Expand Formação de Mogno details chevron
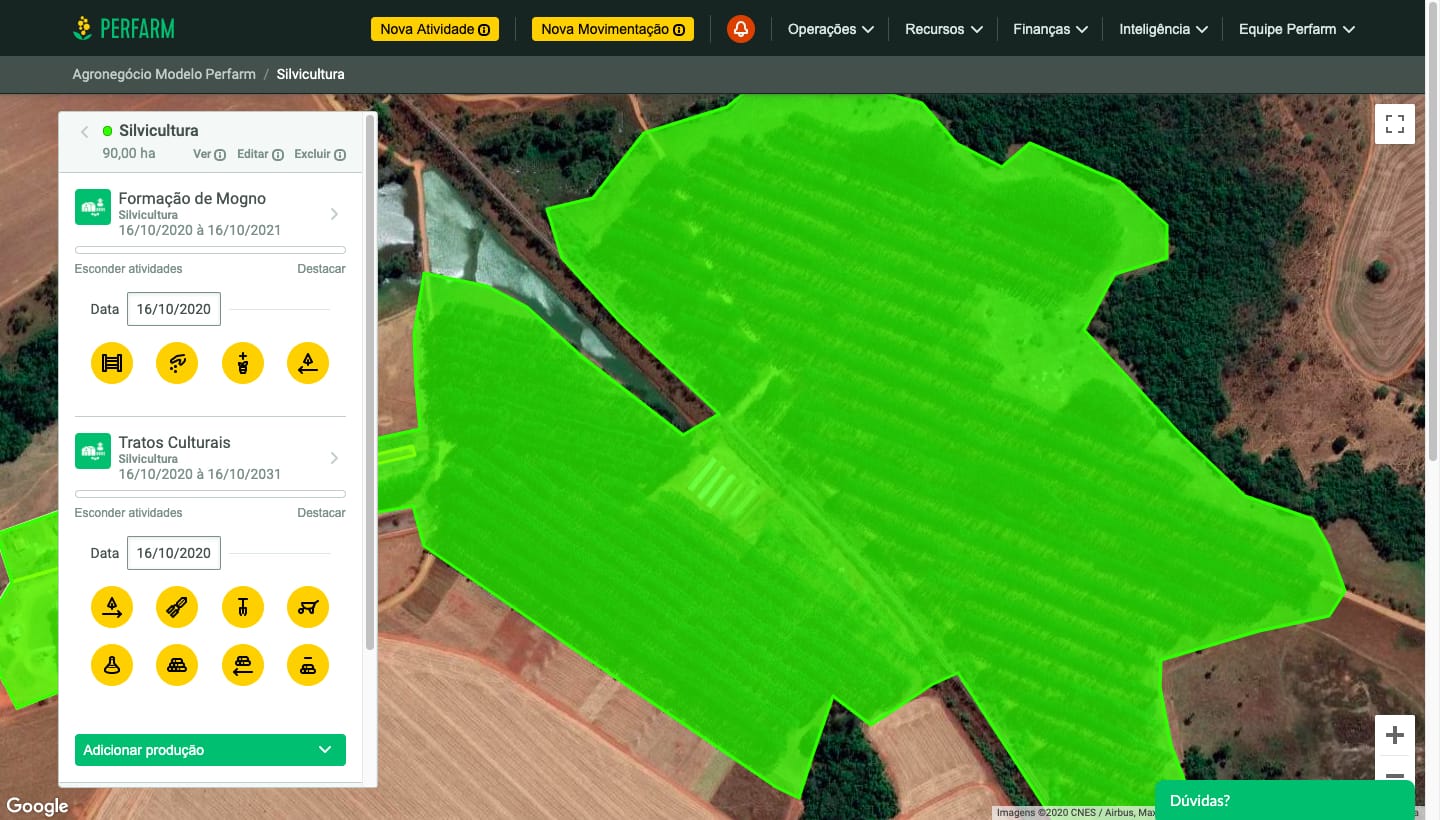The image size is (1440, 820). point(334,214)
